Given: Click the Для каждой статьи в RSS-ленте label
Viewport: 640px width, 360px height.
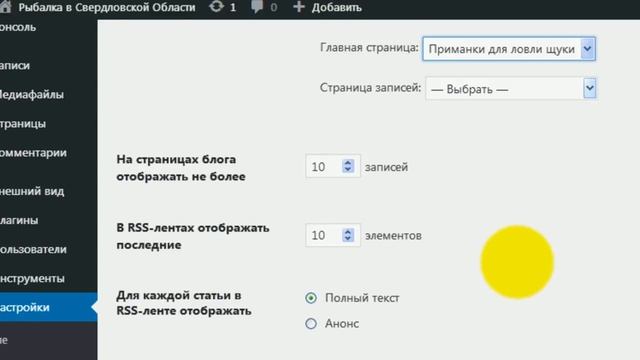Looking at the screenshot, I should click(184, 303).
